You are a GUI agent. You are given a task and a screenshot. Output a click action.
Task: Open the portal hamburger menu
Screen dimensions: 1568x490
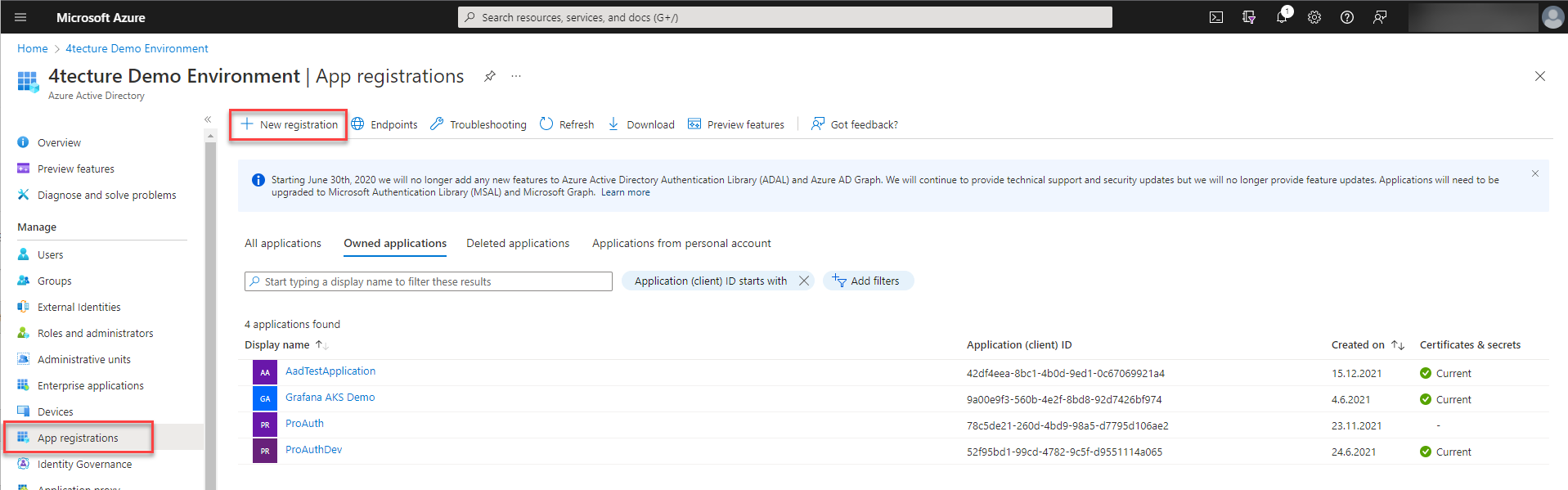20,17
